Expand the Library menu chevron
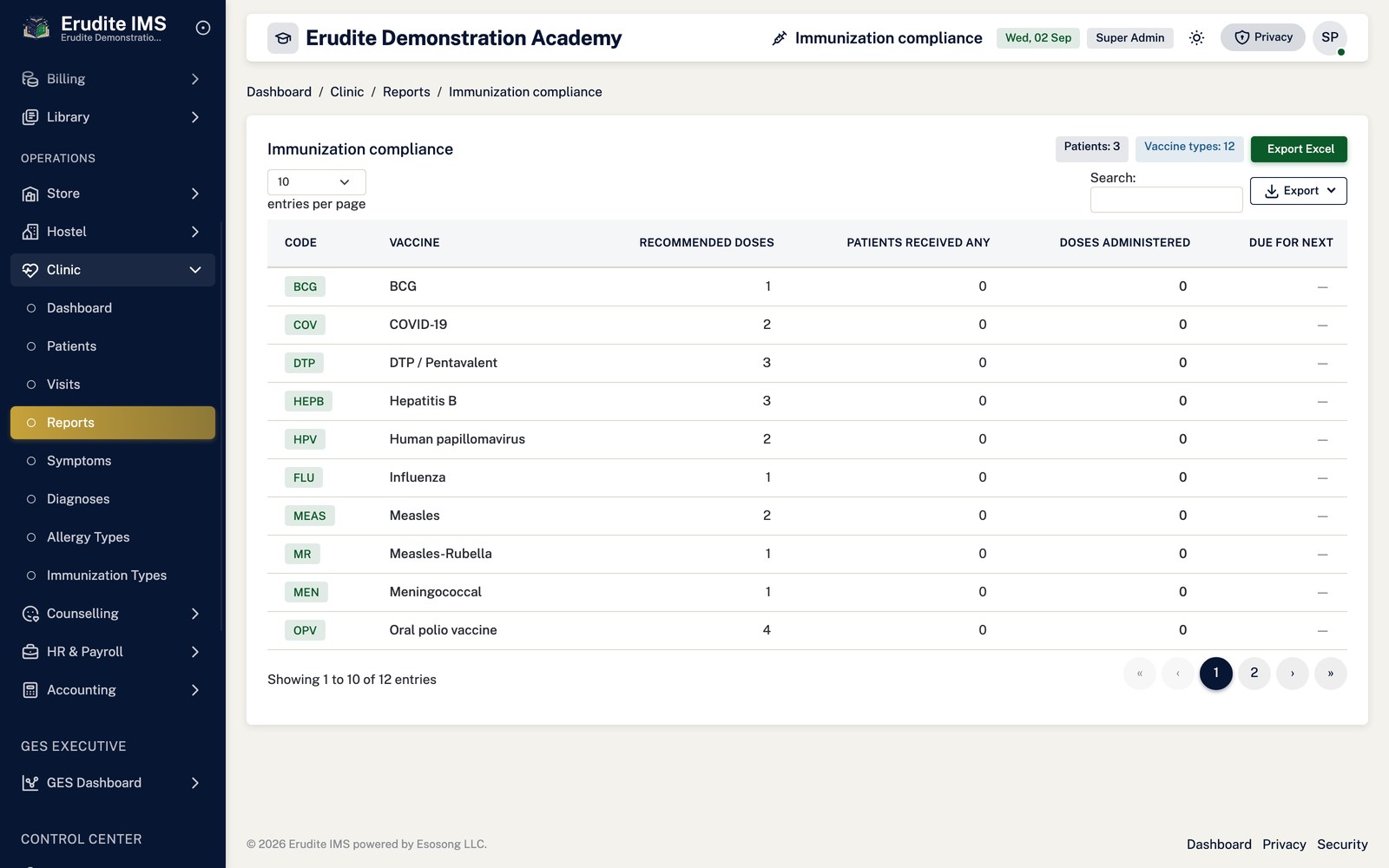This screenshot has height=868, width=1389. 195,117
